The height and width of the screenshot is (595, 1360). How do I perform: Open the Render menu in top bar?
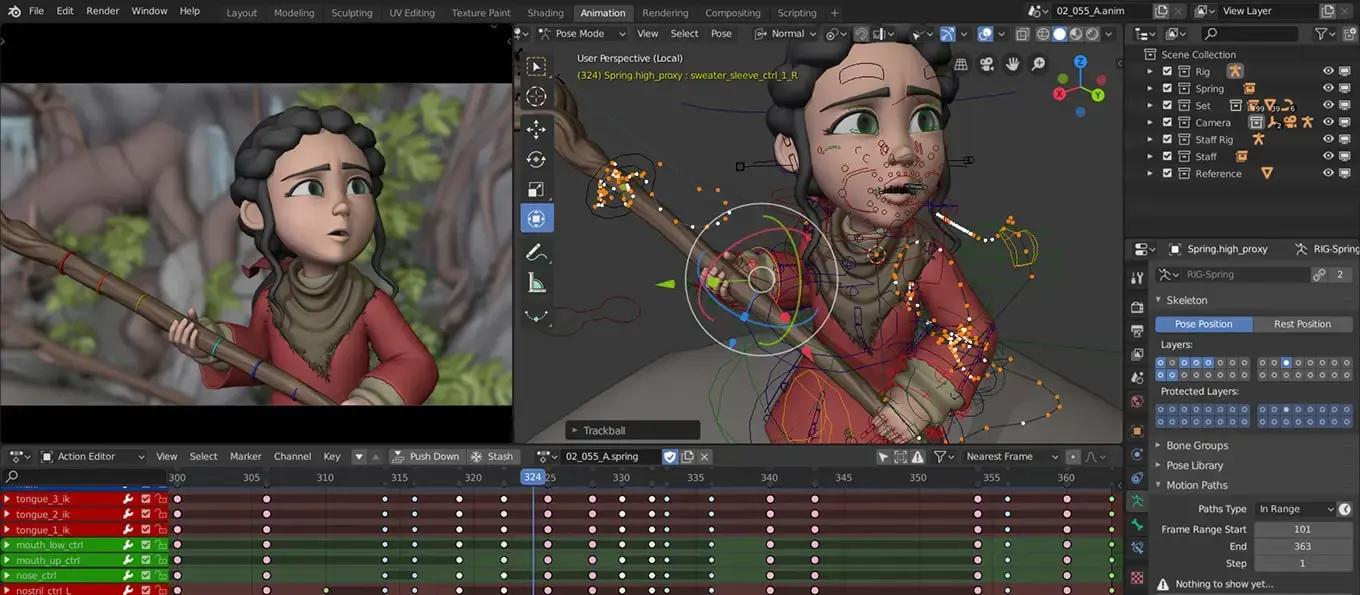click(x=102, y=11)
